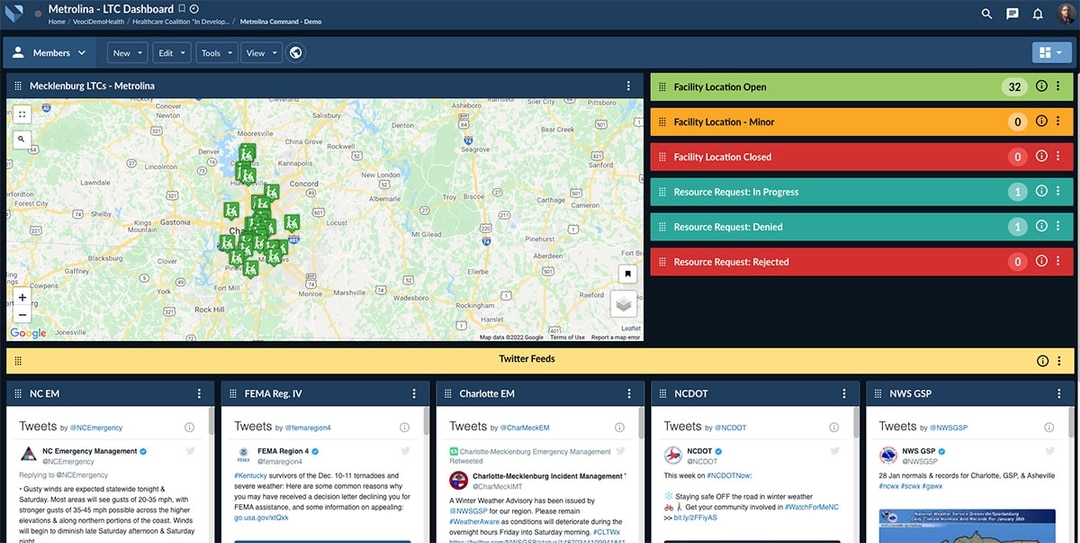This screenshot has height=543, width=1080.
Task: Click Terms of Use on map
Action: pyautogui.click(x=567, y=337)
